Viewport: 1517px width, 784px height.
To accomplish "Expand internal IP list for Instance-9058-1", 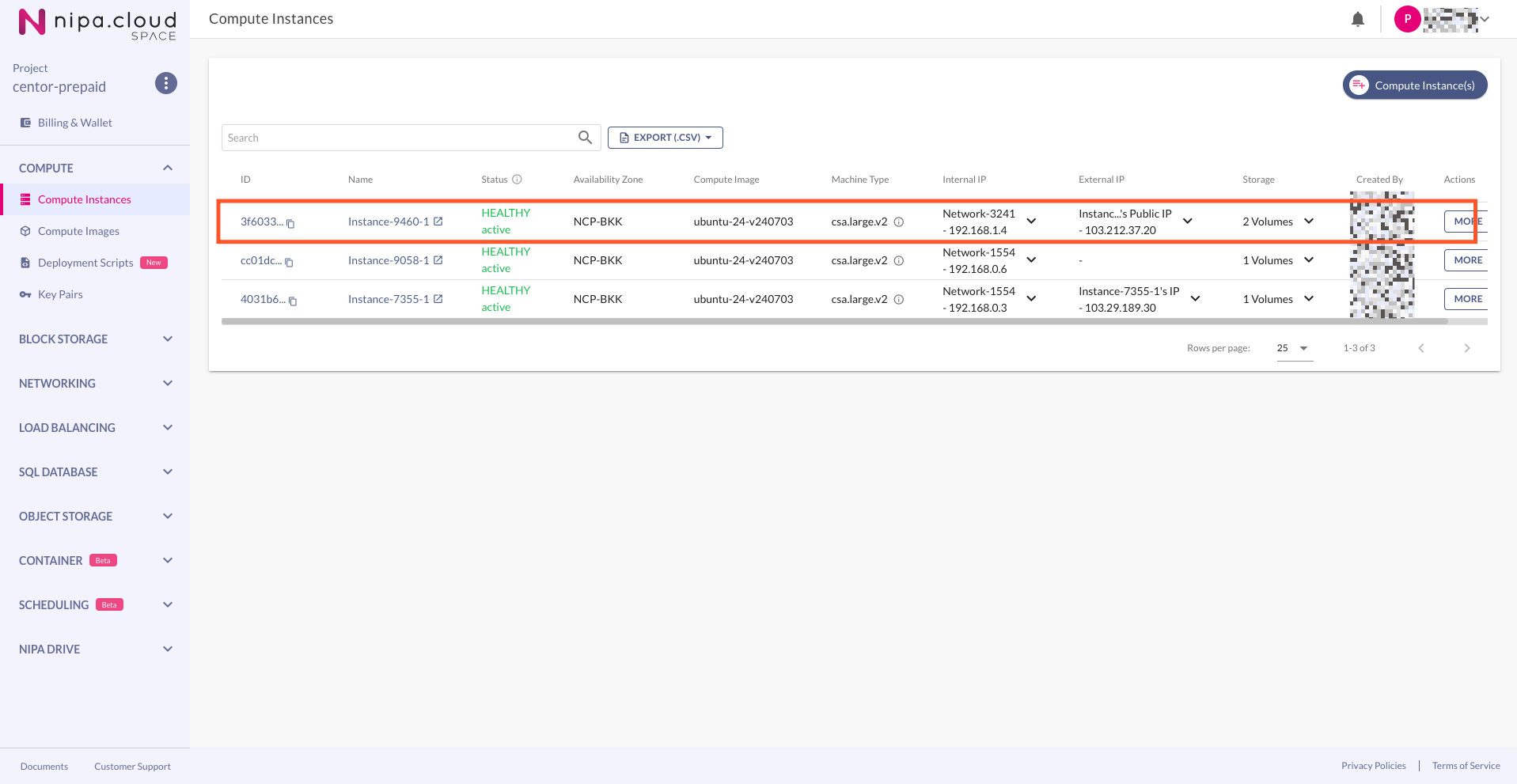I will point(1031,260).
